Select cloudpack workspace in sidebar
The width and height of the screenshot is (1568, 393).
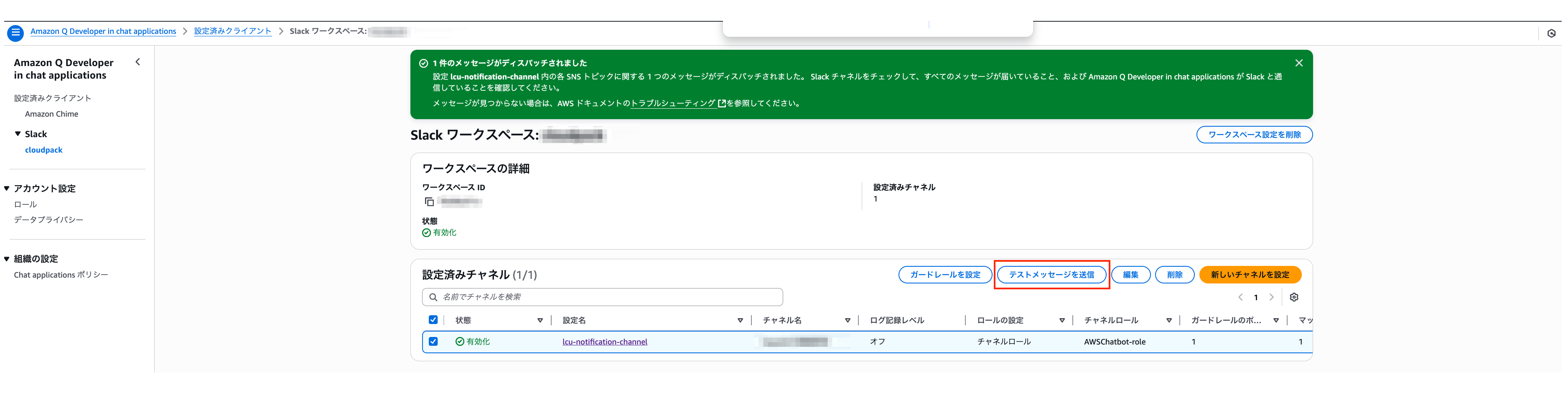(44, 150)
